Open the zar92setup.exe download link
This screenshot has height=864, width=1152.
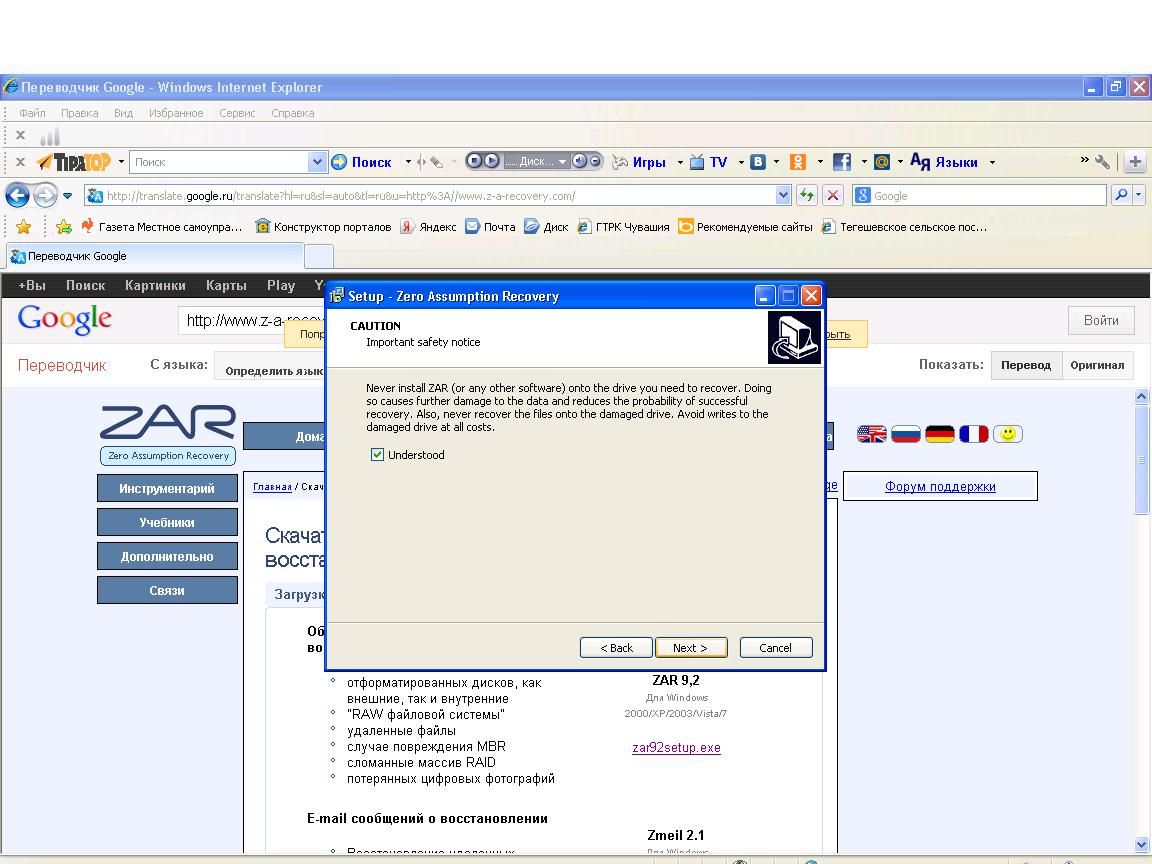click(676, 747)
